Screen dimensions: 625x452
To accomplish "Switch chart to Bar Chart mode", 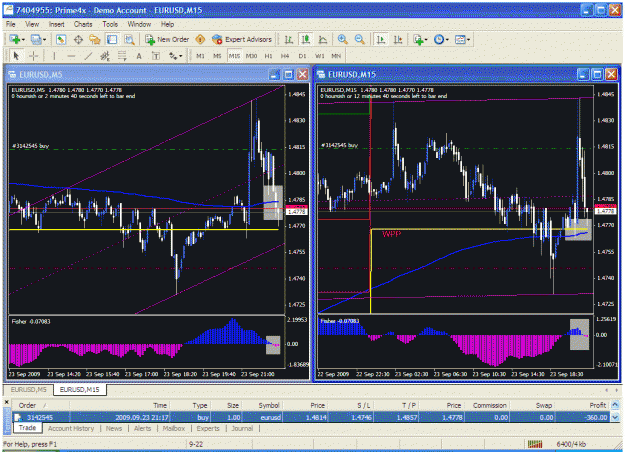I will pyautogui.click(x=289, y=39).
